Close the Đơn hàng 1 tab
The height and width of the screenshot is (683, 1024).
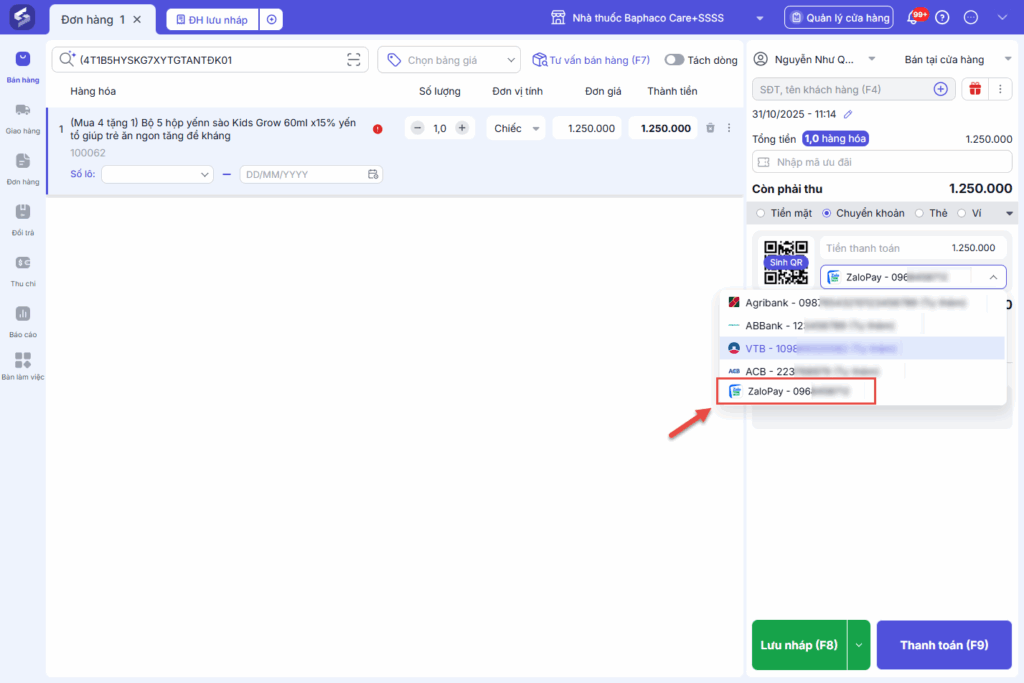[x=137, y=20]
